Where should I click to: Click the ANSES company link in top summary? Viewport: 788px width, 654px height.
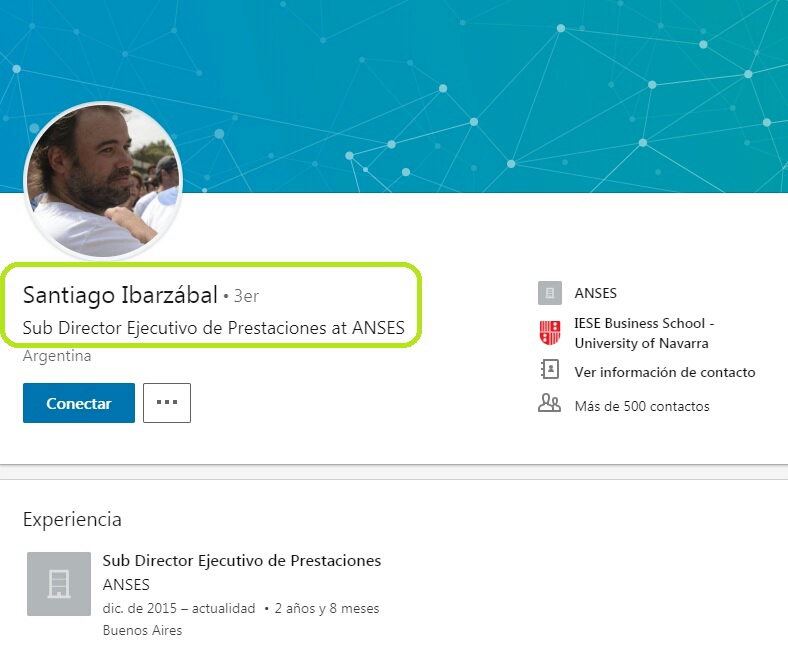pos(595,293)
